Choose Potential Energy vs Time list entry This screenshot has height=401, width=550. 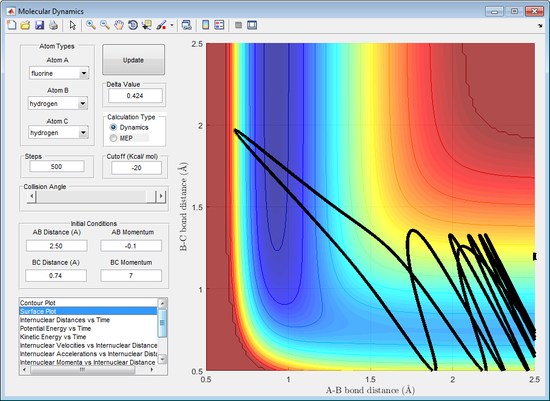click(x=88, y=328)
